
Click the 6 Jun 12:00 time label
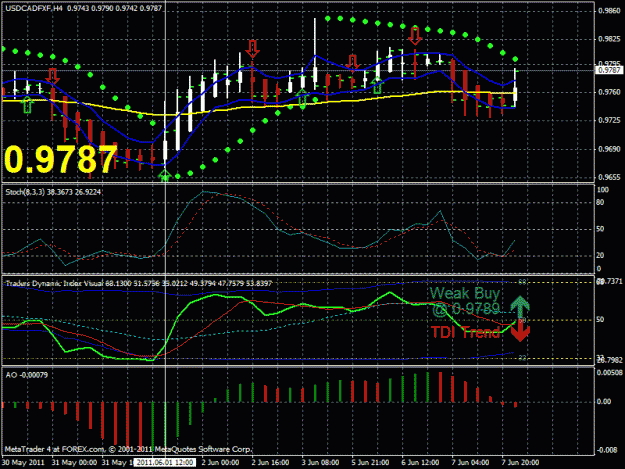point(420,463)
